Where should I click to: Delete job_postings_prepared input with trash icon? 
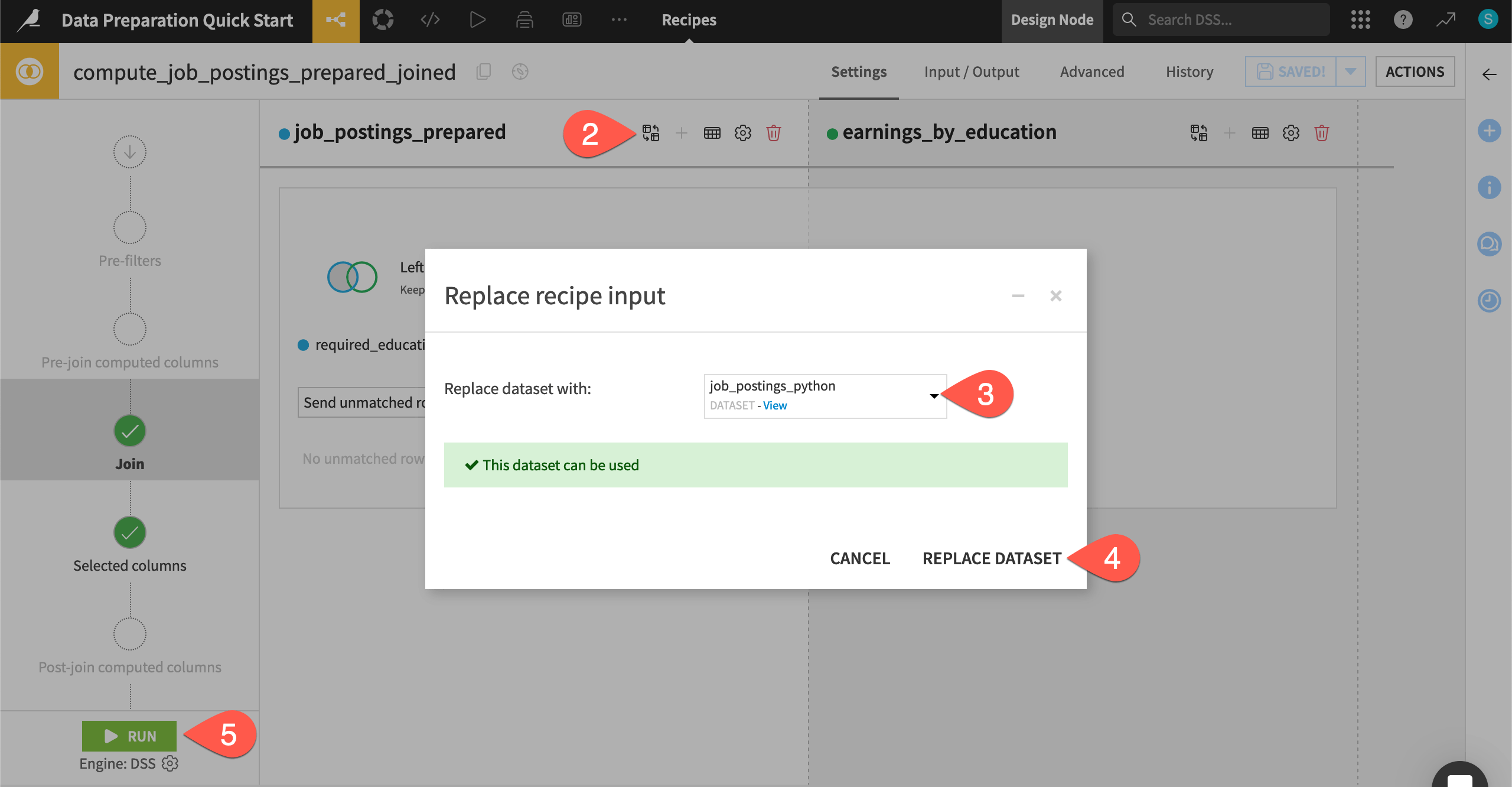pyautogui.click(x=773, y=133)
